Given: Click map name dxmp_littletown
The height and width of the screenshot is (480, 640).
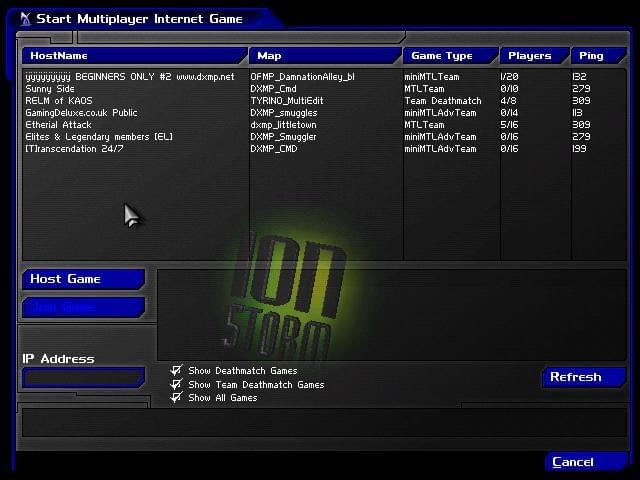Looking at the screenshot, I should (283, 124).
